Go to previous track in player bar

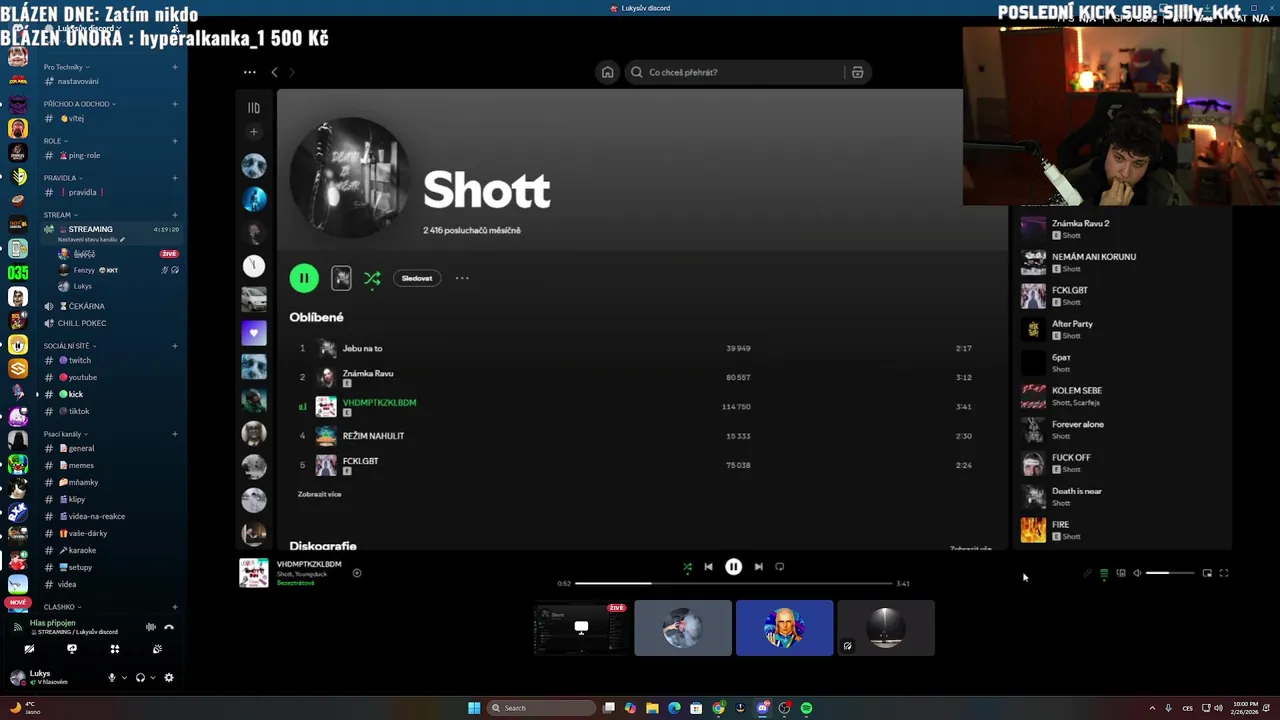(708, 567)
